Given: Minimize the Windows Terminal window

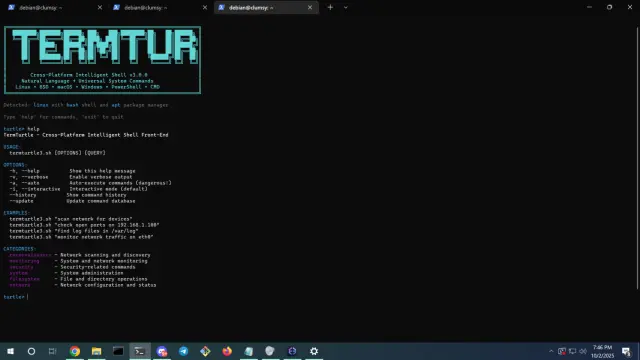Looking at the screenshot, I should pos(589,7).
